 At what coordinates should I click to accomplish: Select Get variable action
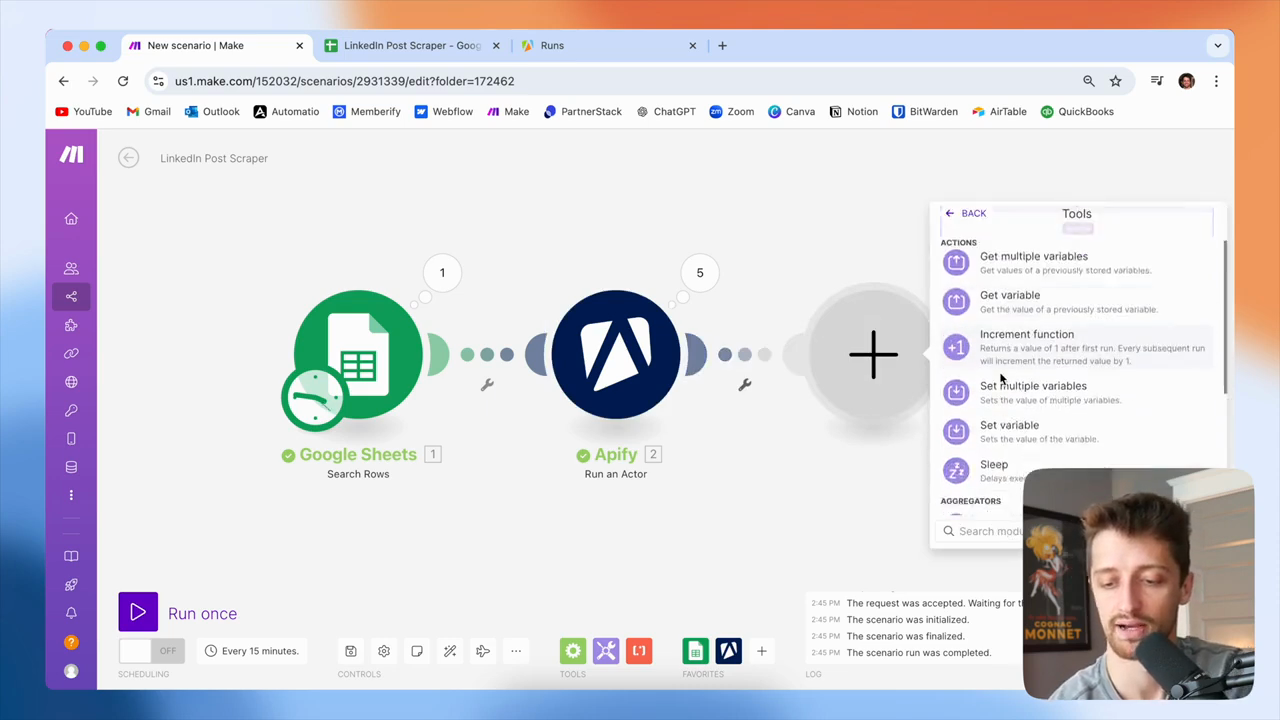pos(1076,301)
